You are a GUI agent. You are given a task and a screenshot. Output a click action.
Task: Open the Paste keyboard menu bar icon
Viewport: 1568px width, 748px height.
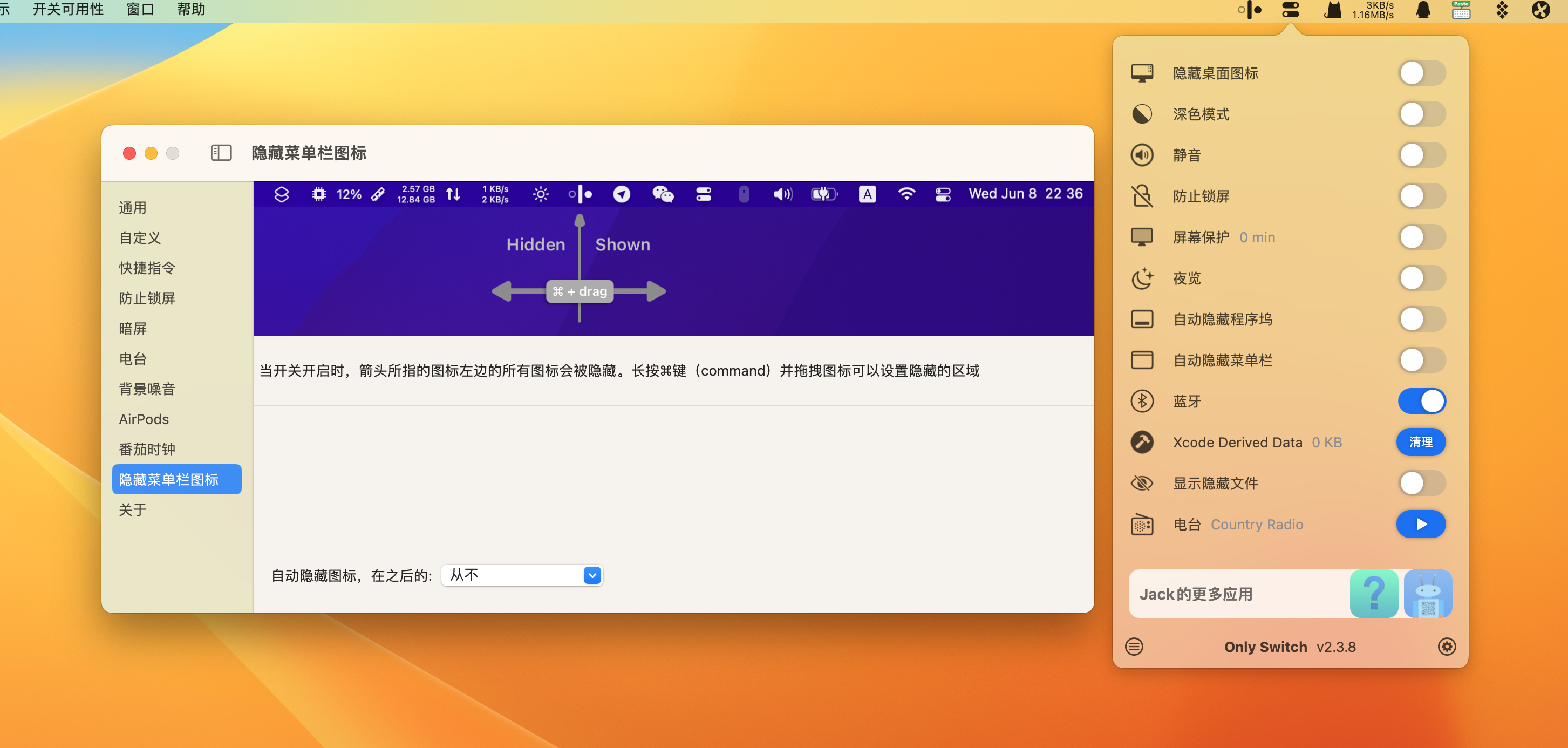1461,10
